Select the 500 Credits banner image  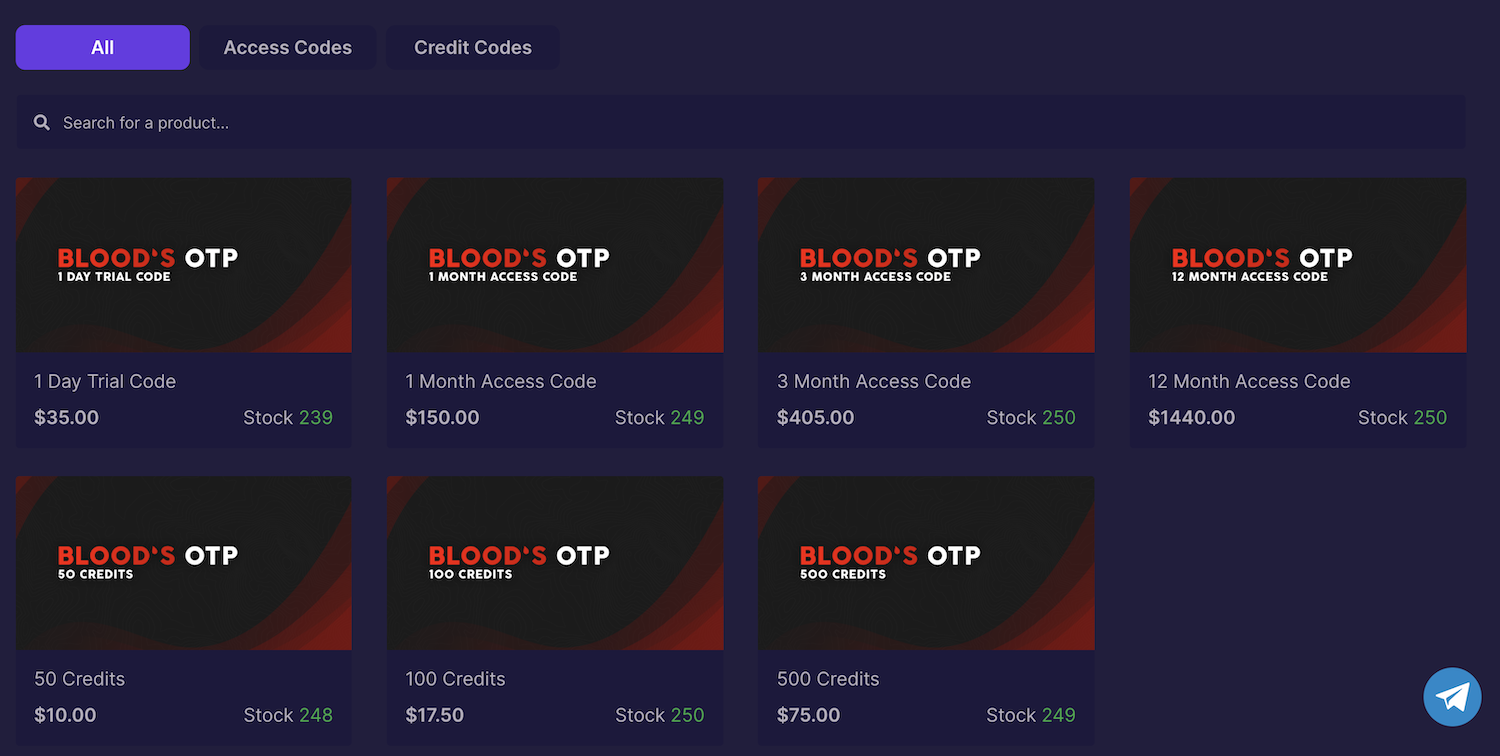(926, 563)
